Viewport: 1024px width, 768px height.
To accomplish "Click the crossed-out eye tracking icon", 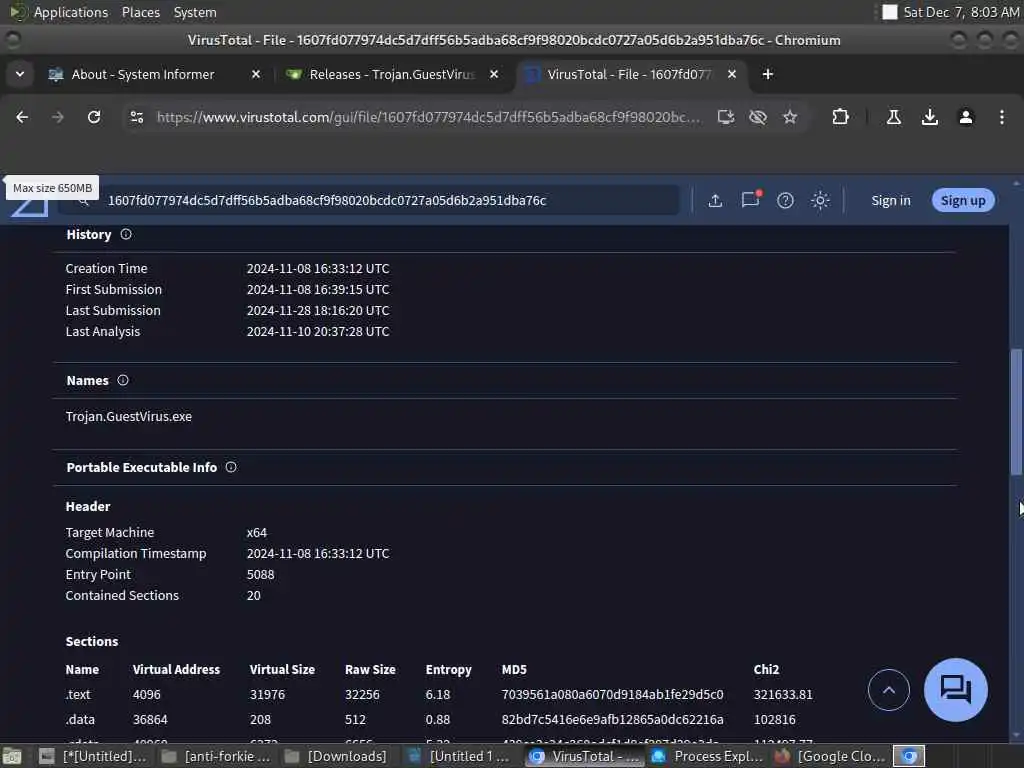I will click(x=758, y=117).
